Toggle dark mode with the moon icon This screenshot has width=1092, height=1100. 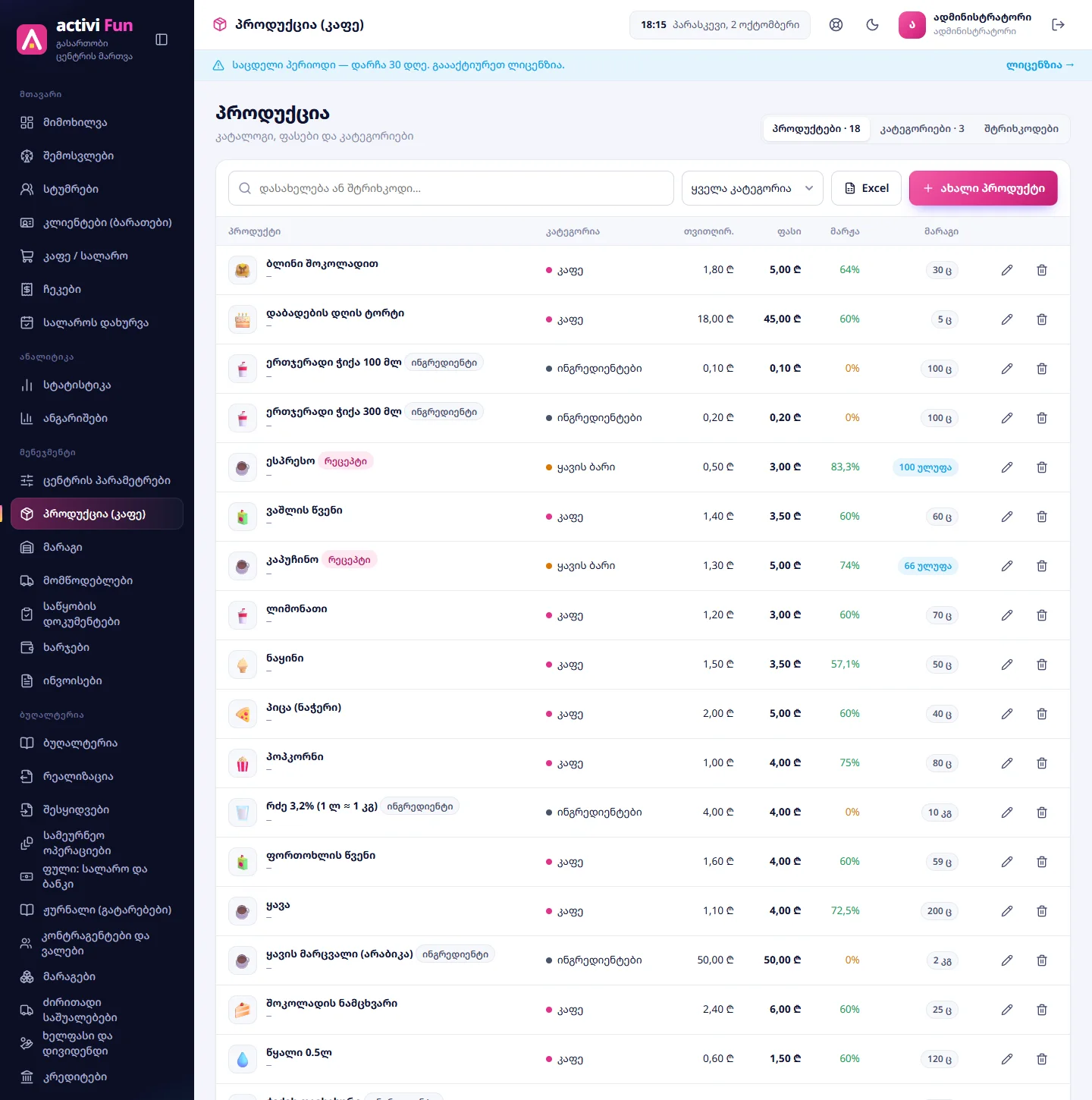click(x=872, y=25)
